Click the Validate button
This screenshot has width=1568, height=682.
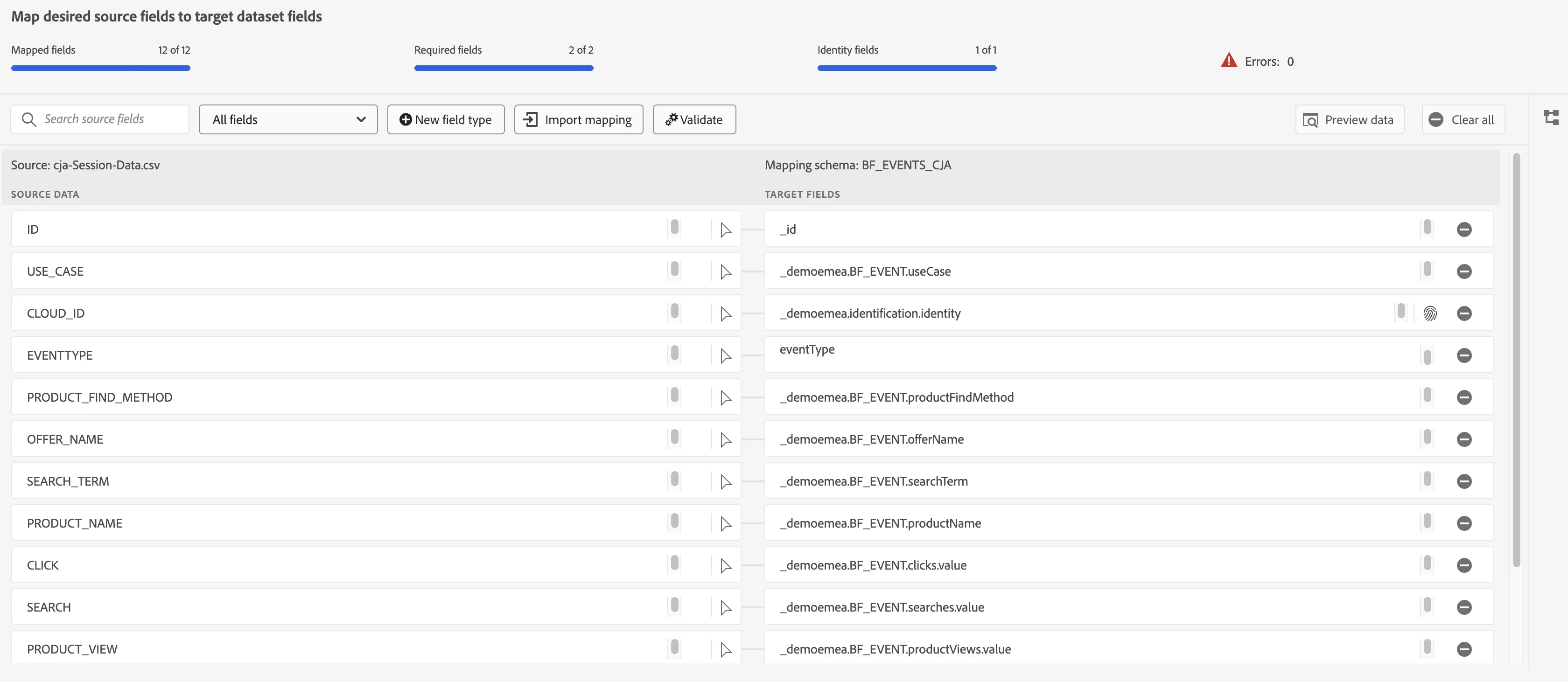point(694,119)
